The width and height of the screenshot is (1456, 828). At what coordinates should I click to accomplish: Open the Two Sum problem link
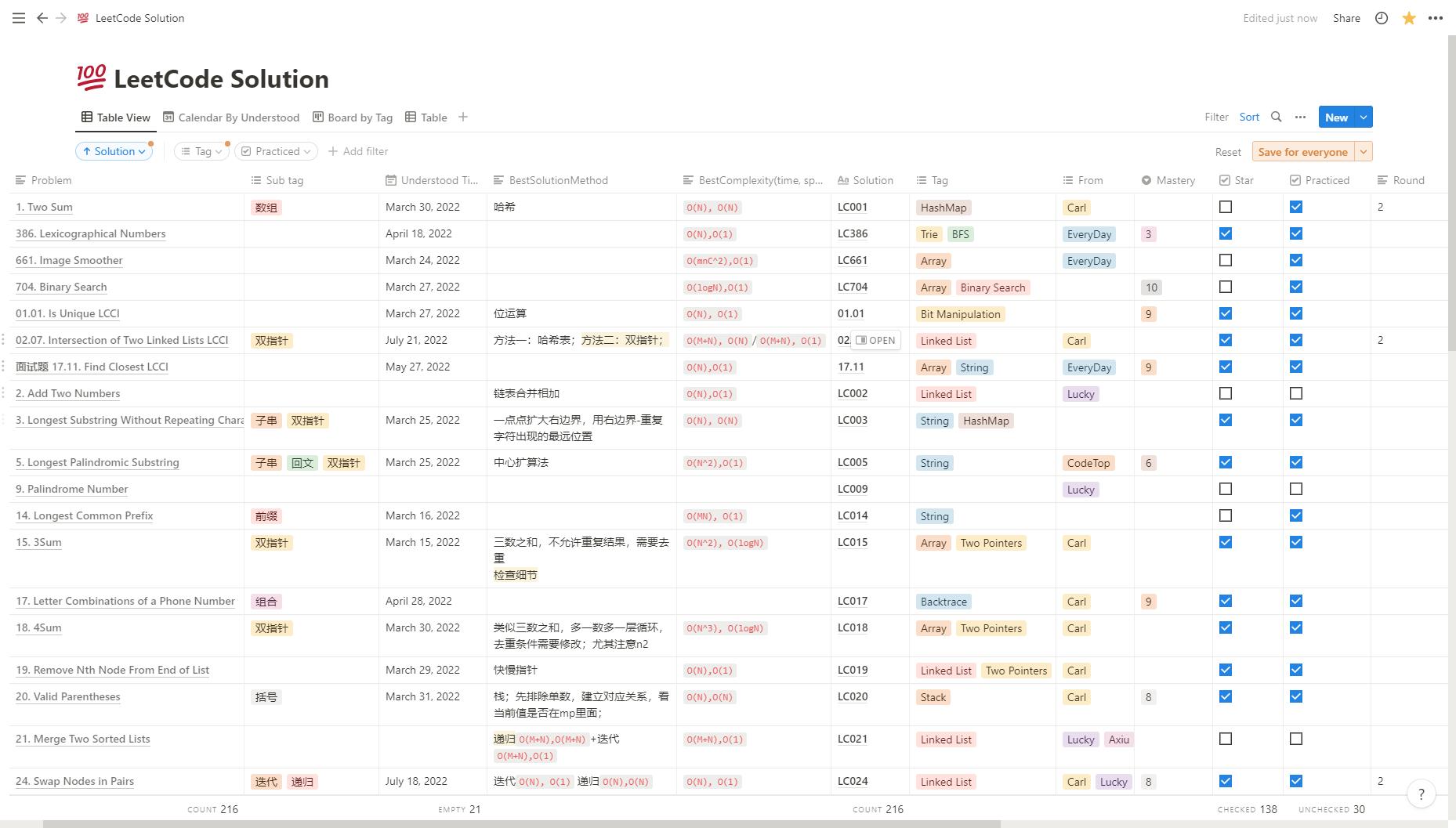pos(44,206)
